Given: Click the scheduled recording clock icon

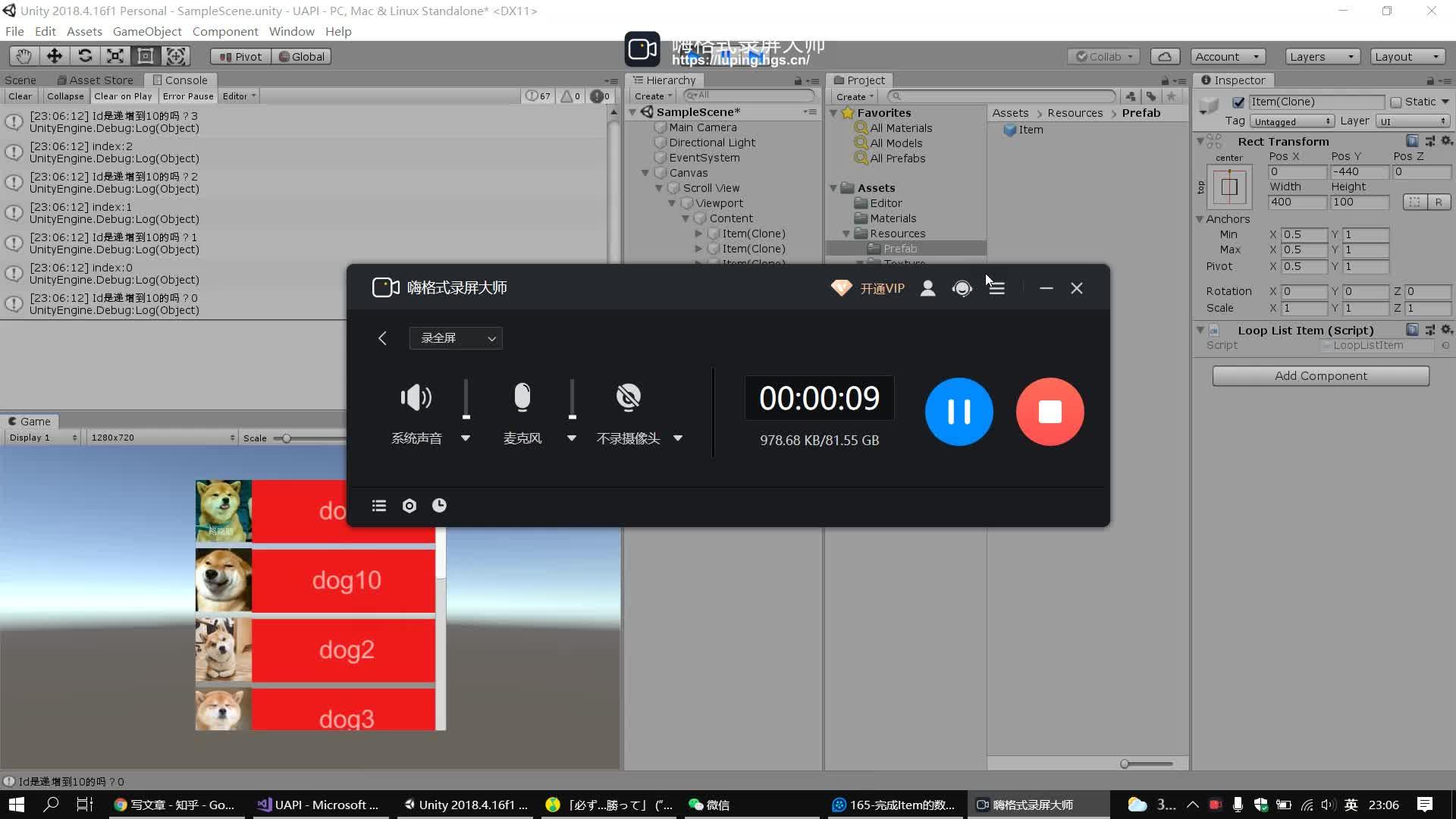Looking at the screenshot, I should click(439, 506).
